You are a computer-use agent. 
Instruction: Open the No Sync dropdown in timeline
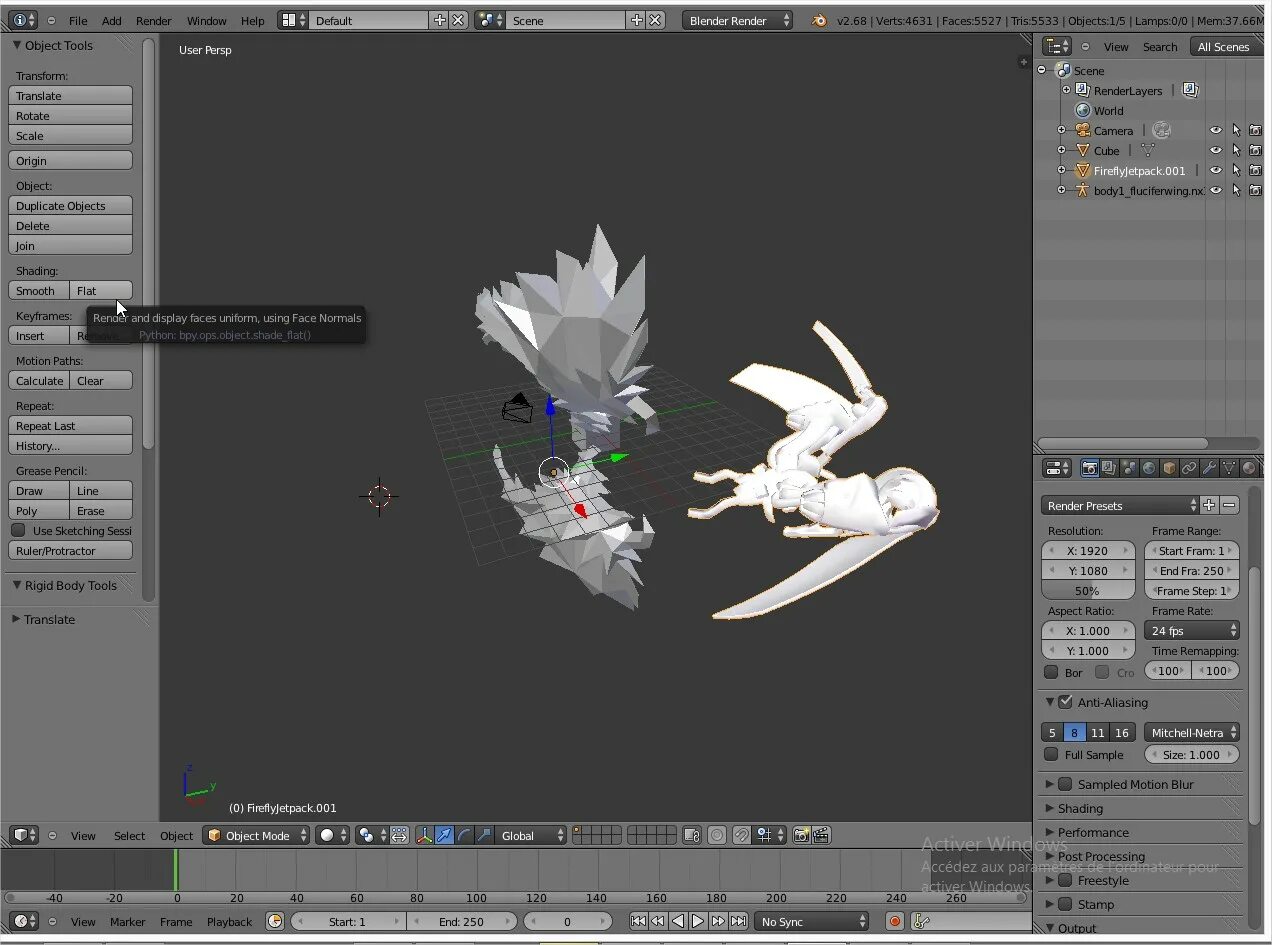coord(812,921)
